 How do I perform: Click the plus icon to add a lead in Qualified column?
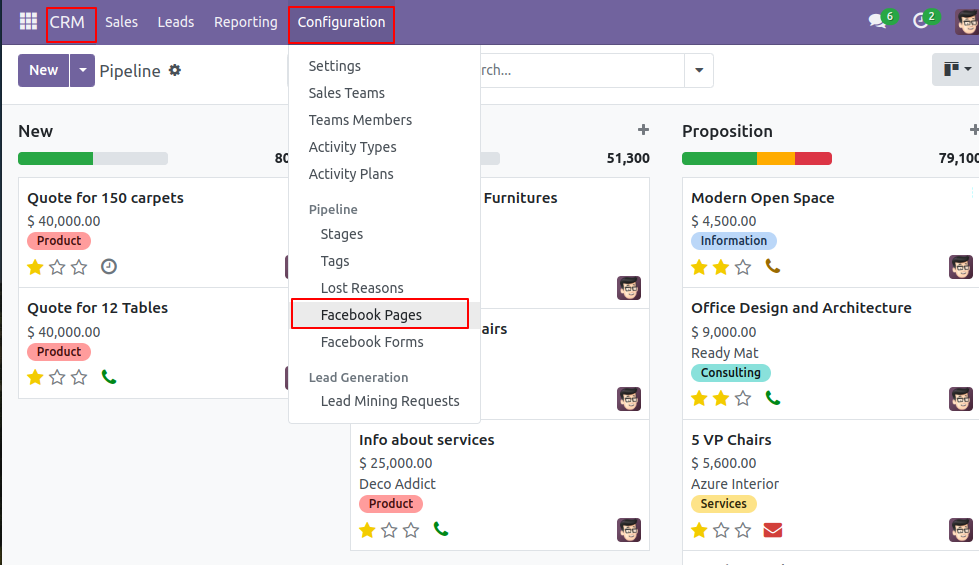click(x=643, y=130)
